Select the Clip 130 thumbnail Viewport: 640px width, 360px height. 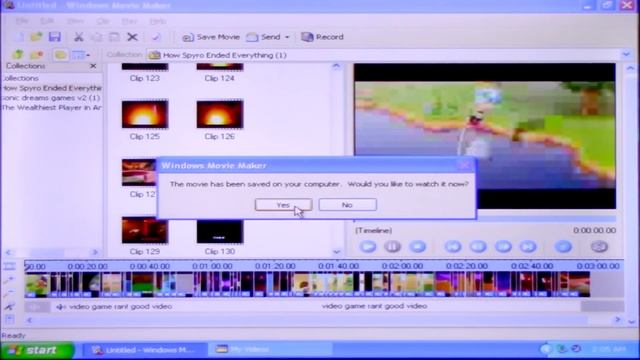(220, 231)
